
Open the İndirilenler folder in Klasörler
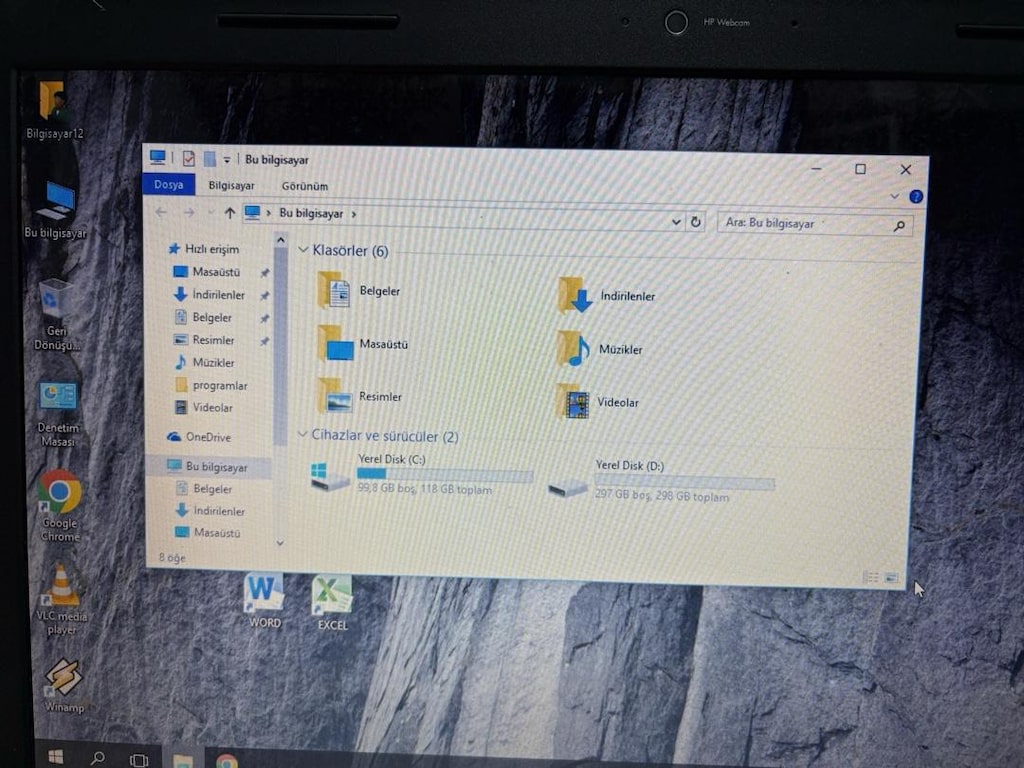point(606,295)
